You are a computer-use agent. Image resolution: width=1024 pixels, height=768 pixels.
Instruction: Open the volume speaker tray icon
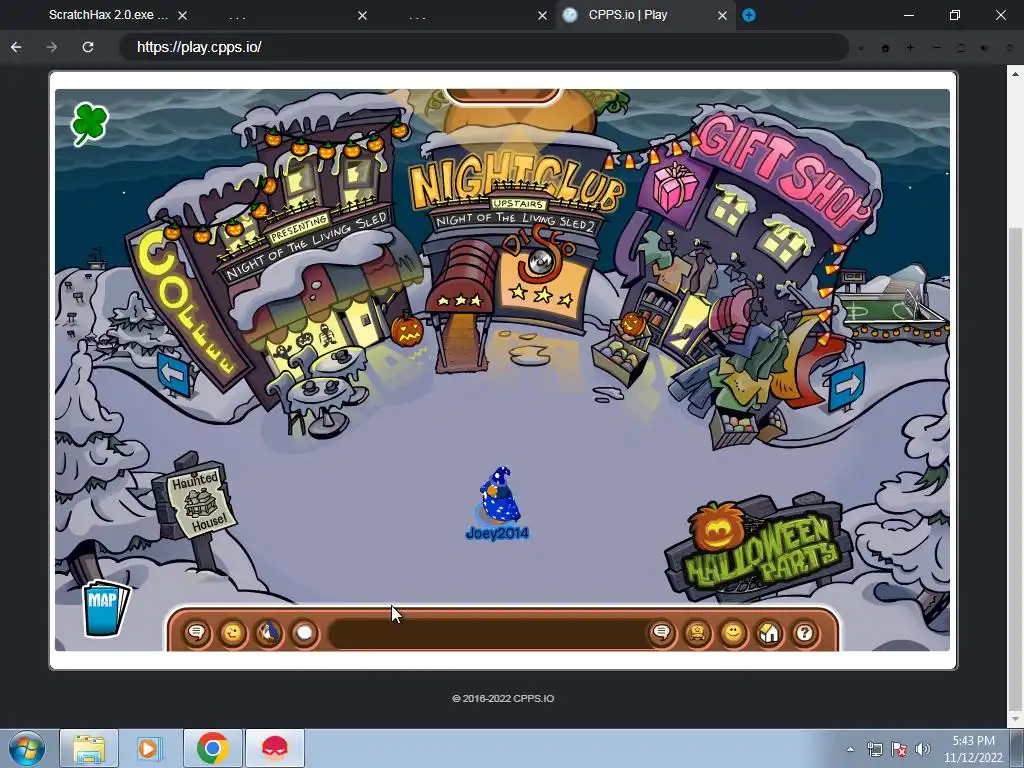[x=923, y=749]
